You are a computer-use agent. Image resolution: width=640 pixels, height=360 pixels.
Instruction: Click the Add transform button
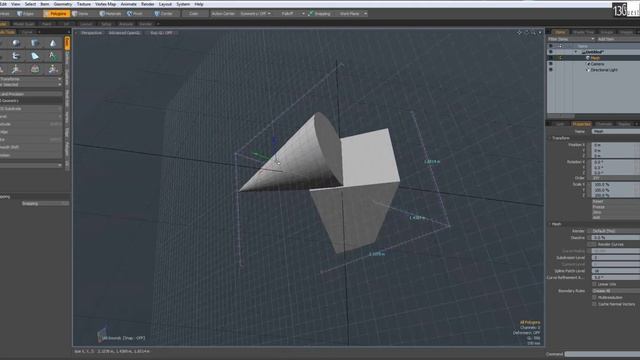[616, 217]
